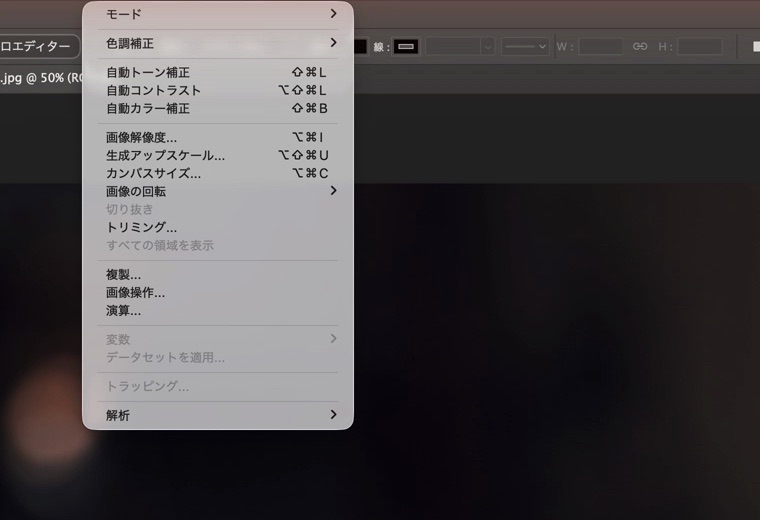Select 複製... menu item
760x520 pixels.
(218, 274)
